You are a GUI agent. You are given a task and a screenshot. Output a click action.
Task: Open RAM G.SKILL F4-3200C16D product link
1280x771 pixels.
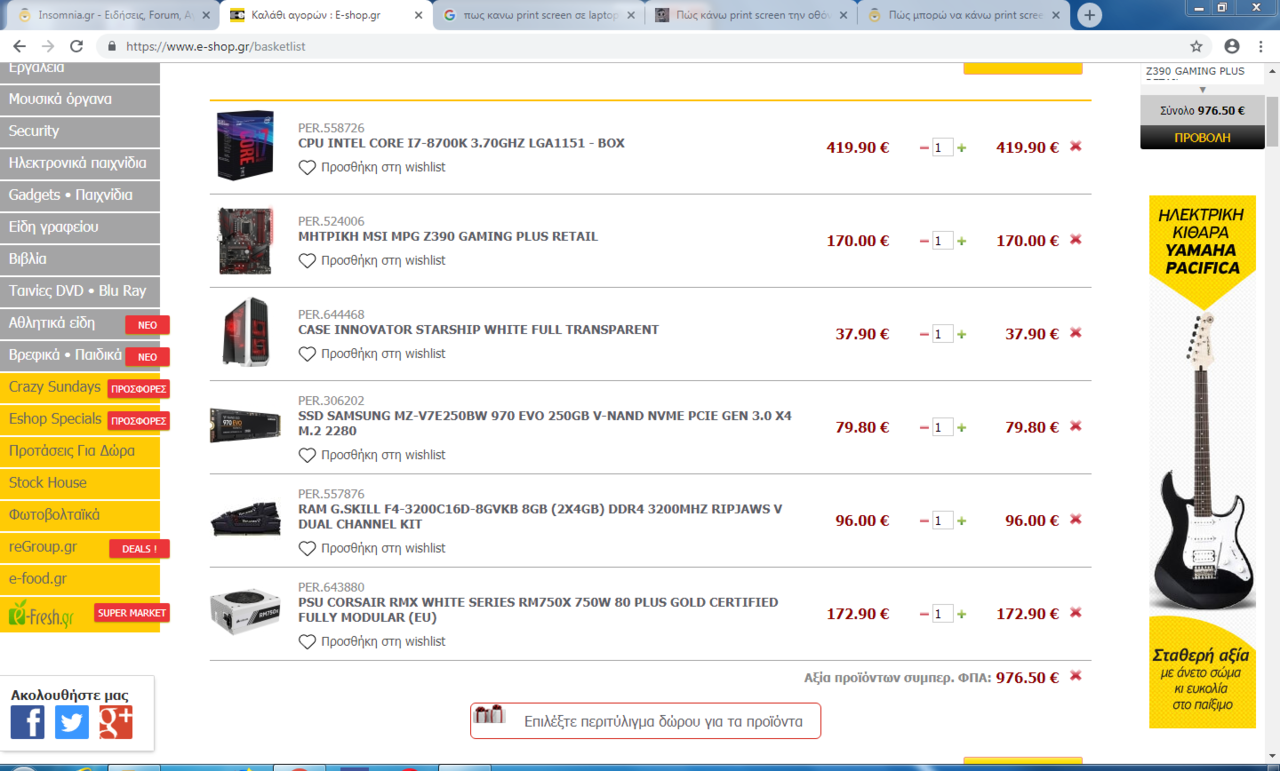(x=540, y=516)
